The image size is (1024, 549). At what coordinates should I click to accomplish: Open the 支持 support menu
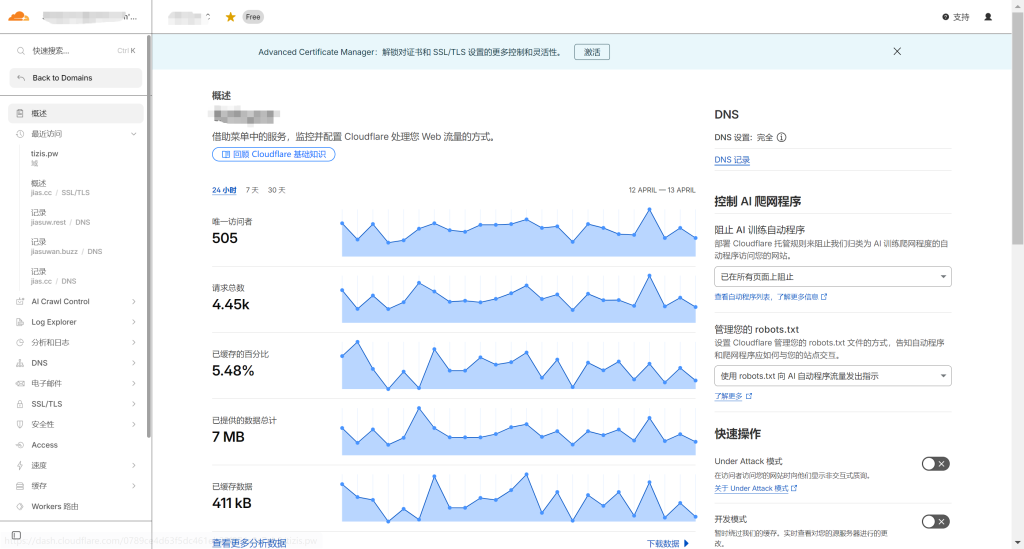[x=956, y=17]
